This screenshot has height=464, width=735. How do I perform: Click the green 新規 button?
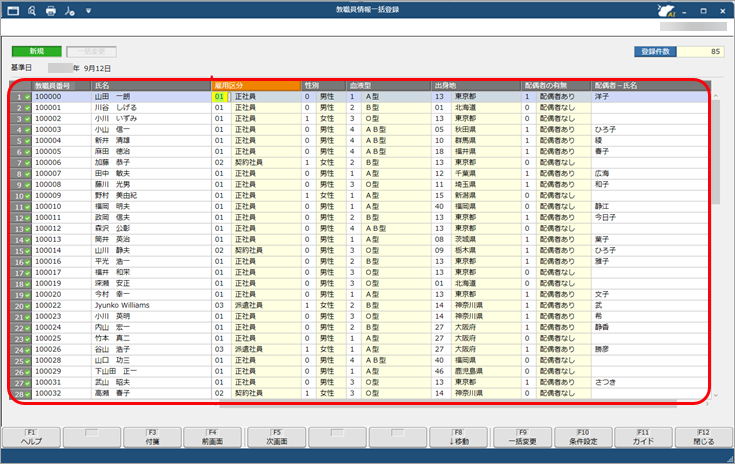pyautogui.click(x=36, y=51)
